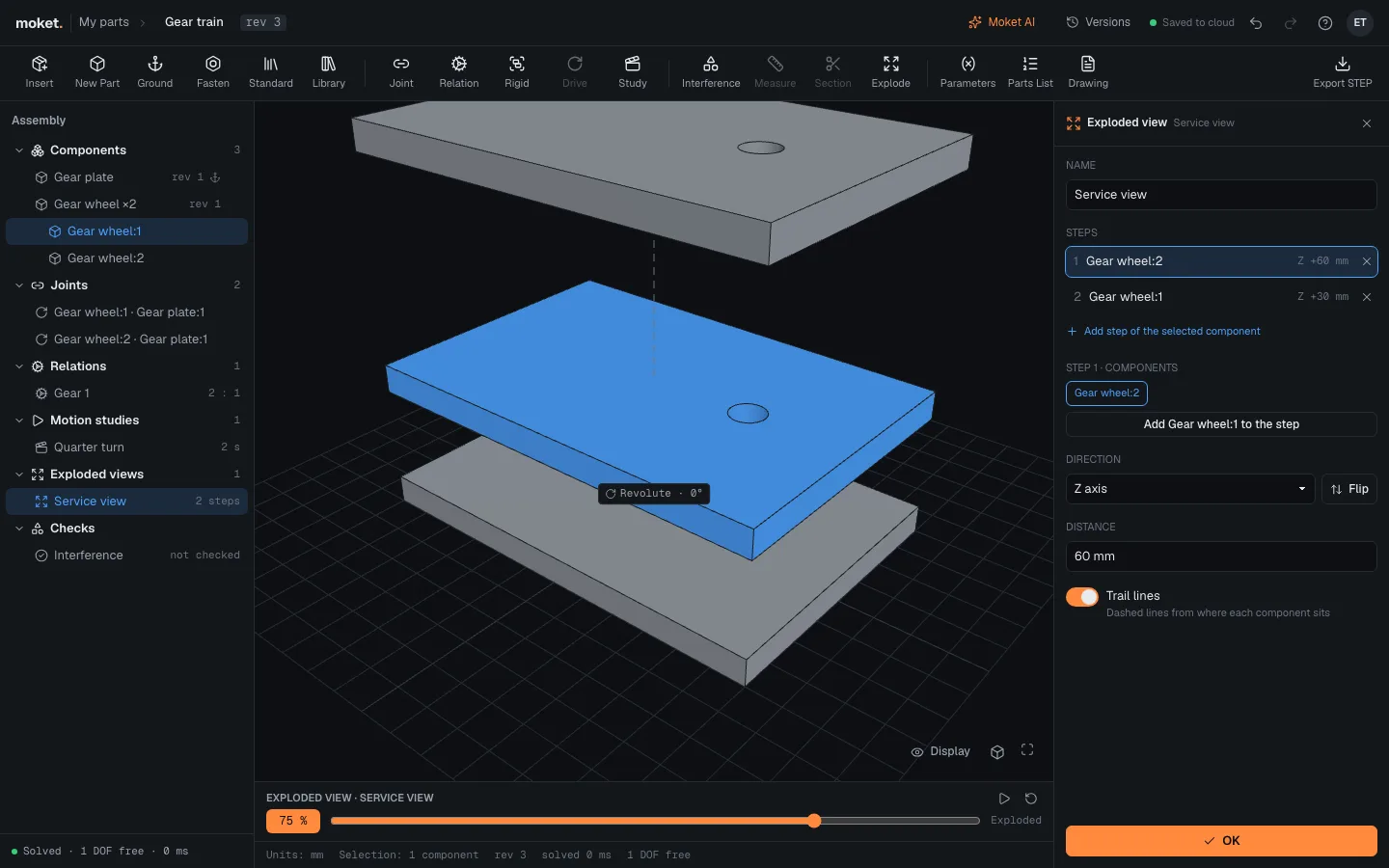Edit the Name field Service view
Screen dimensions: 1389x868
[x=1221, y=195]
